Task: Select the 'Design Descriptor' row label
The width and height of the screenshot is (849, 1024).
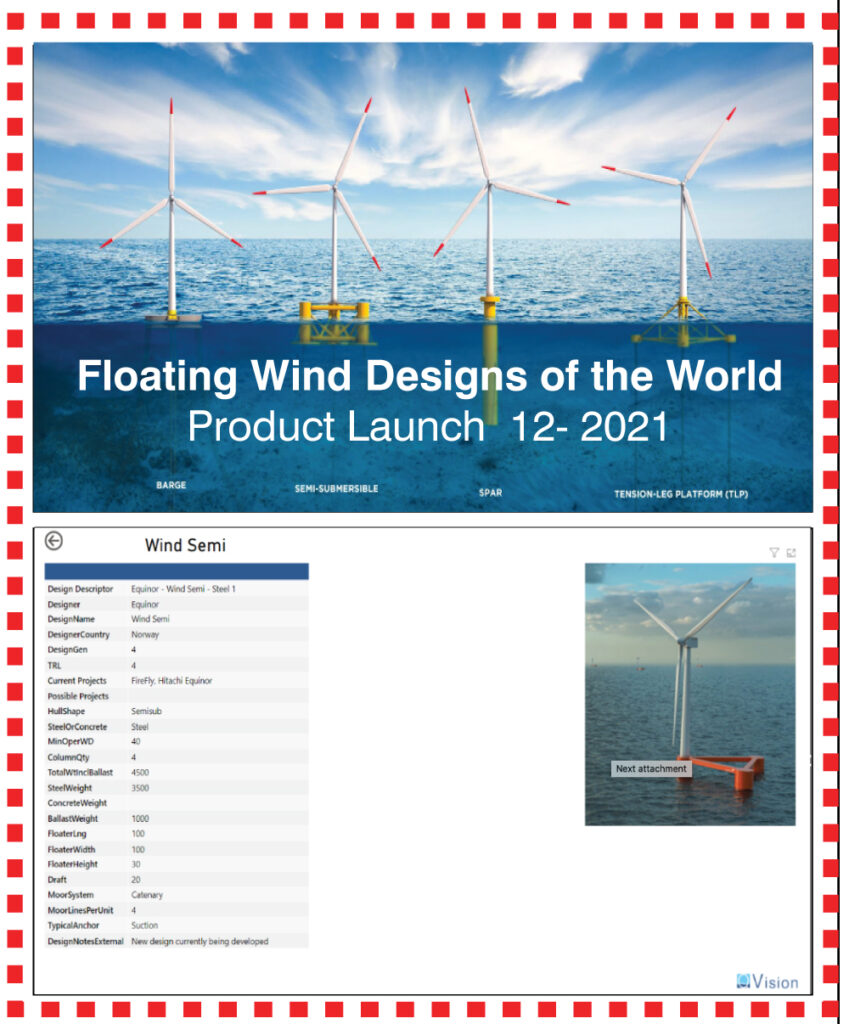Action: (x=80, y=589)
